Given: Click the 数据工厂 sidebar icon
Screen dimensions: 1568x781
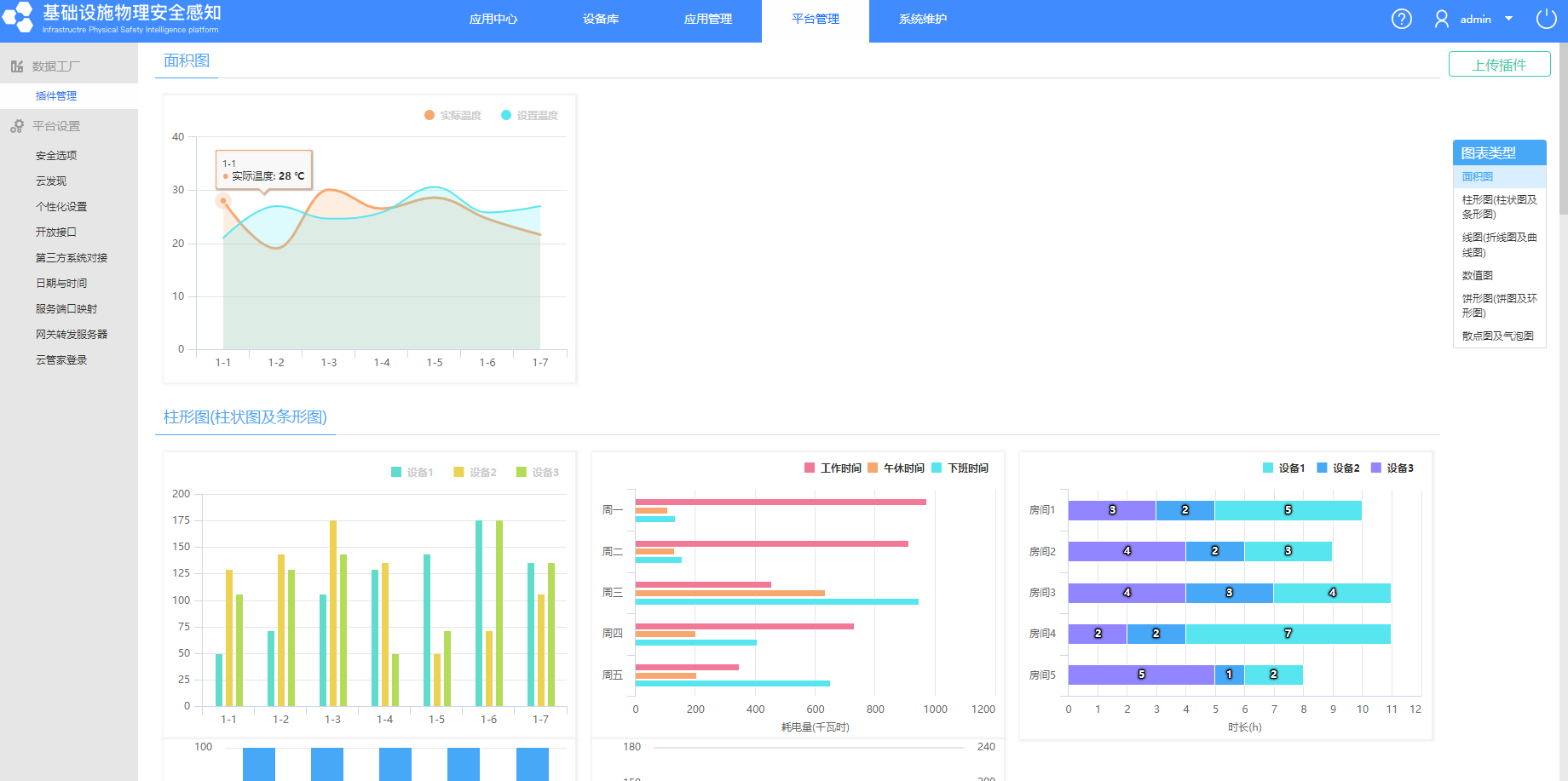Looking at the screenshot, I should click(x=17, y=66).
